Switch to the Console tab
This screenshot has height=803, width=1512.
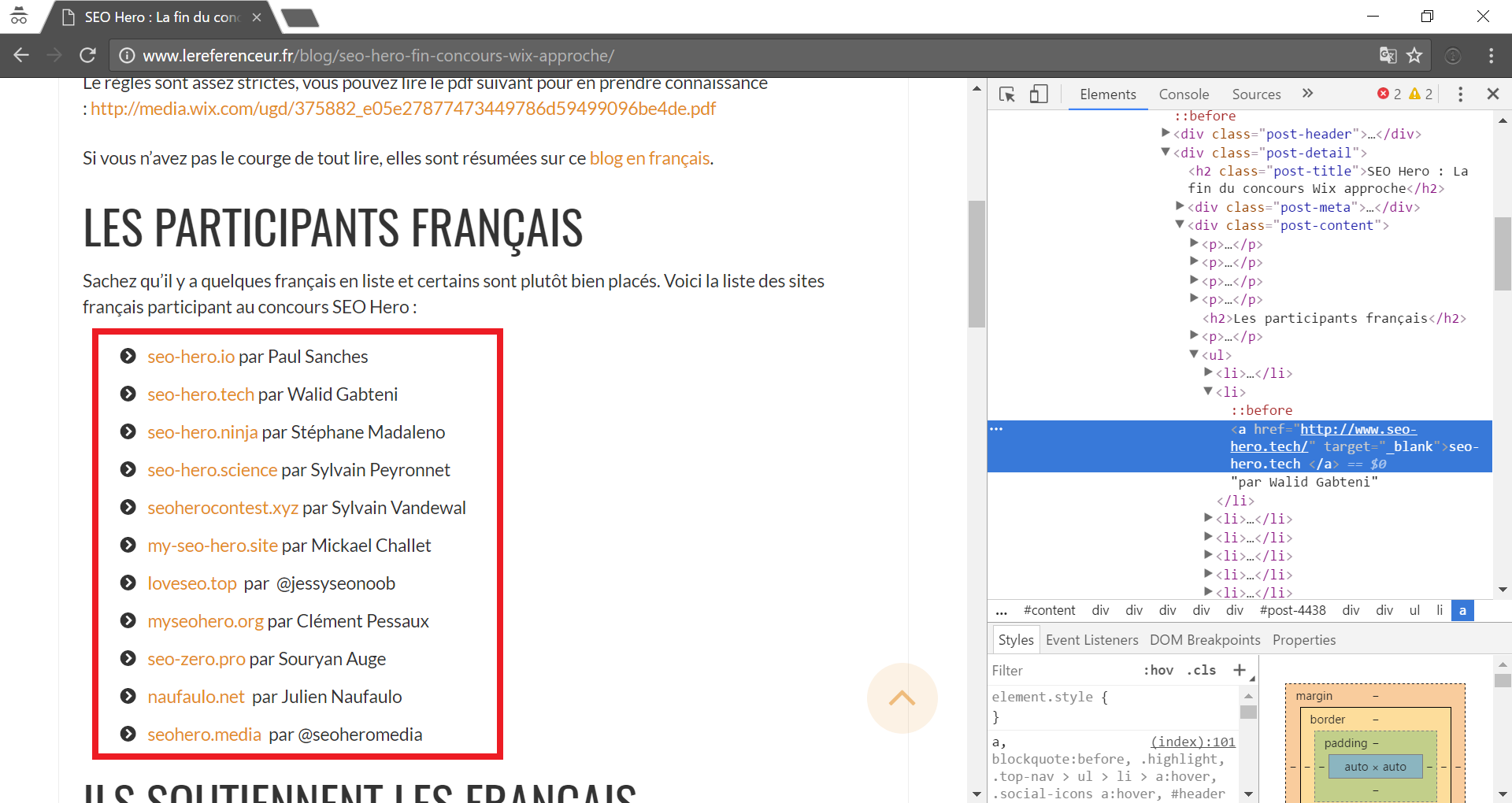1184,94
